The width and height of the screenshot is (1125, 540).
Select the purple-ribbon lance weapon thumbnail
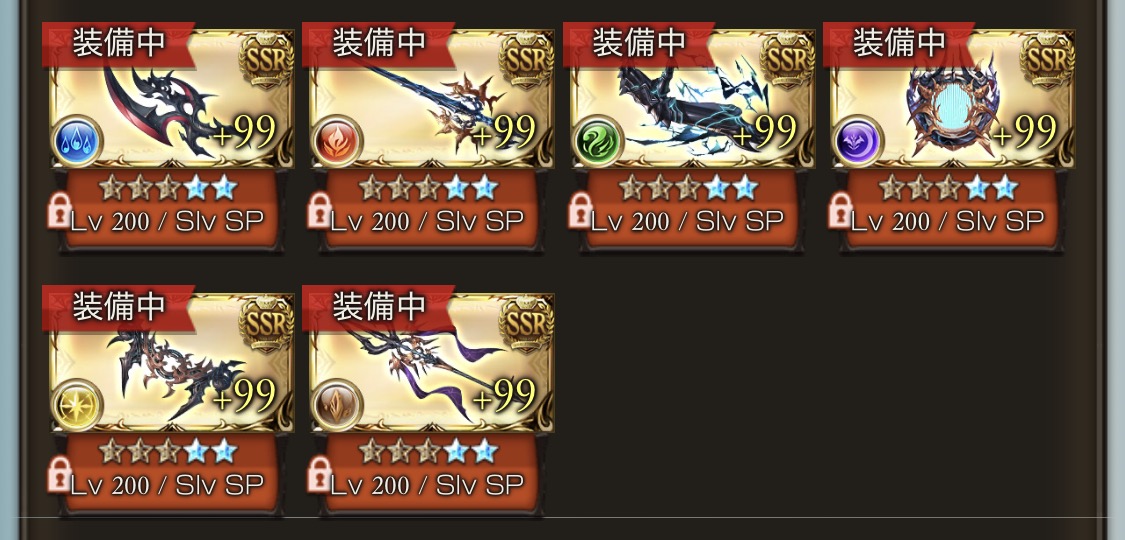point(432,363)
